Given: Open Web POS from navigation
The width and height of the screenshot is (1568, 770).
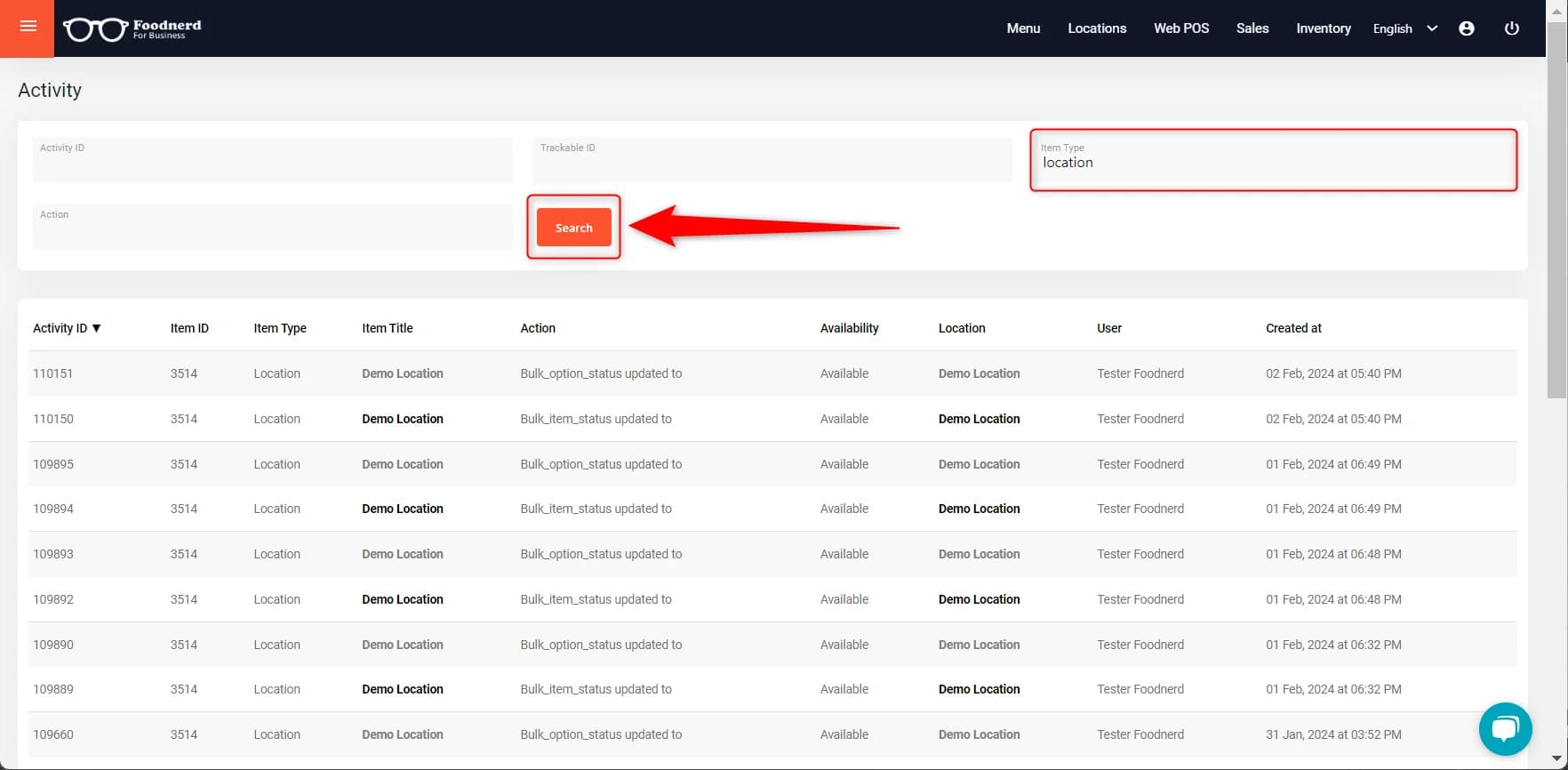Looking at the screenshot, I should (x=1181, y=28).
